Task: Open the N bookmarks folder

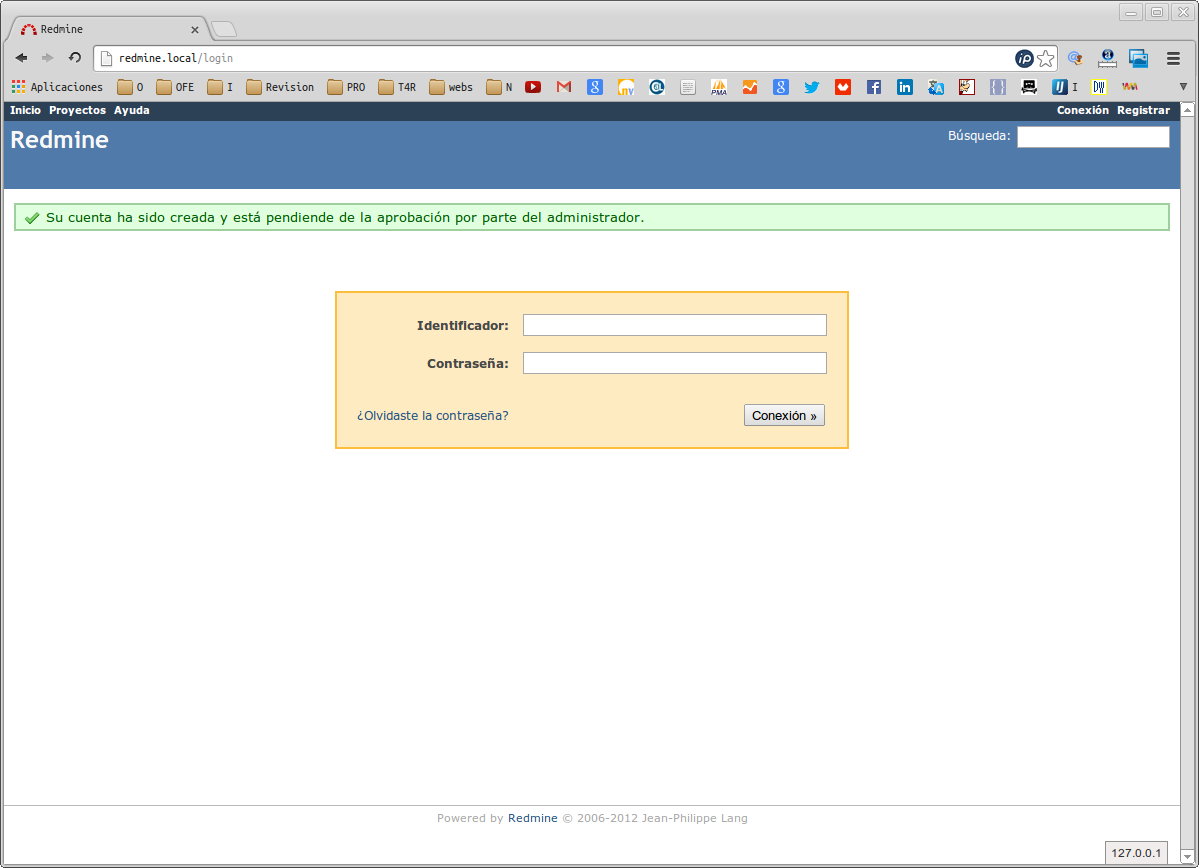Action: pyautogui.click(x=499, y=87)
